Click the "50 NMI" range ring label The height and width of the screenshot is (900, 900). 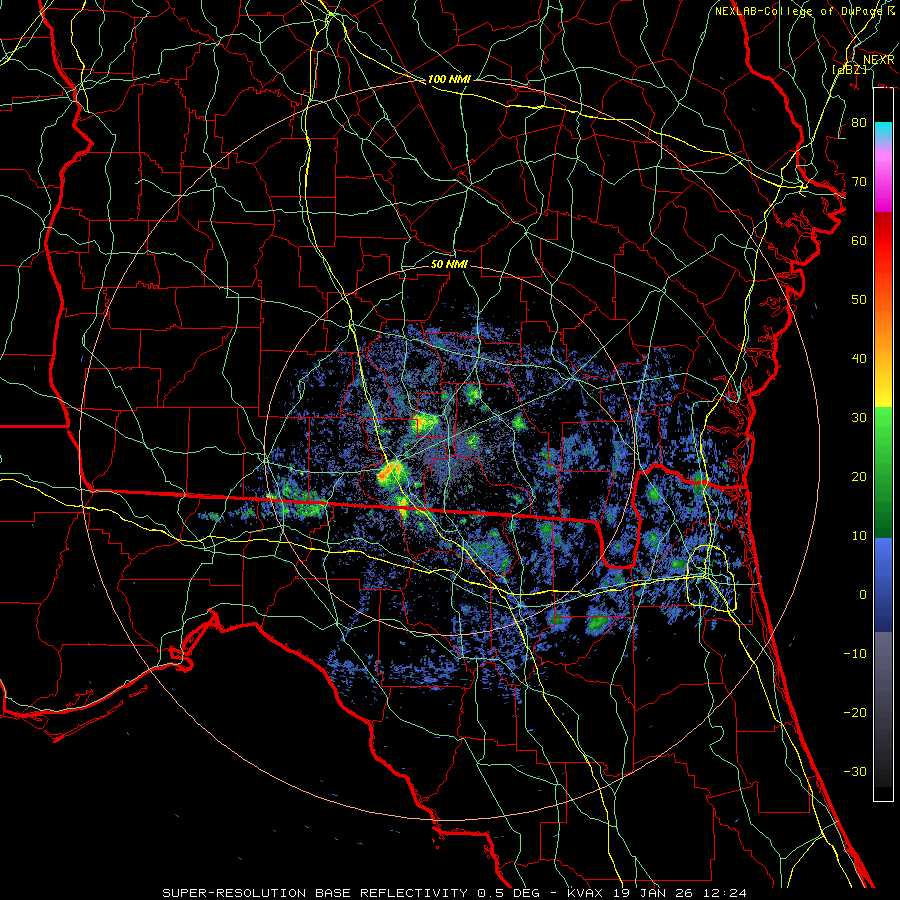pos(449,264)
